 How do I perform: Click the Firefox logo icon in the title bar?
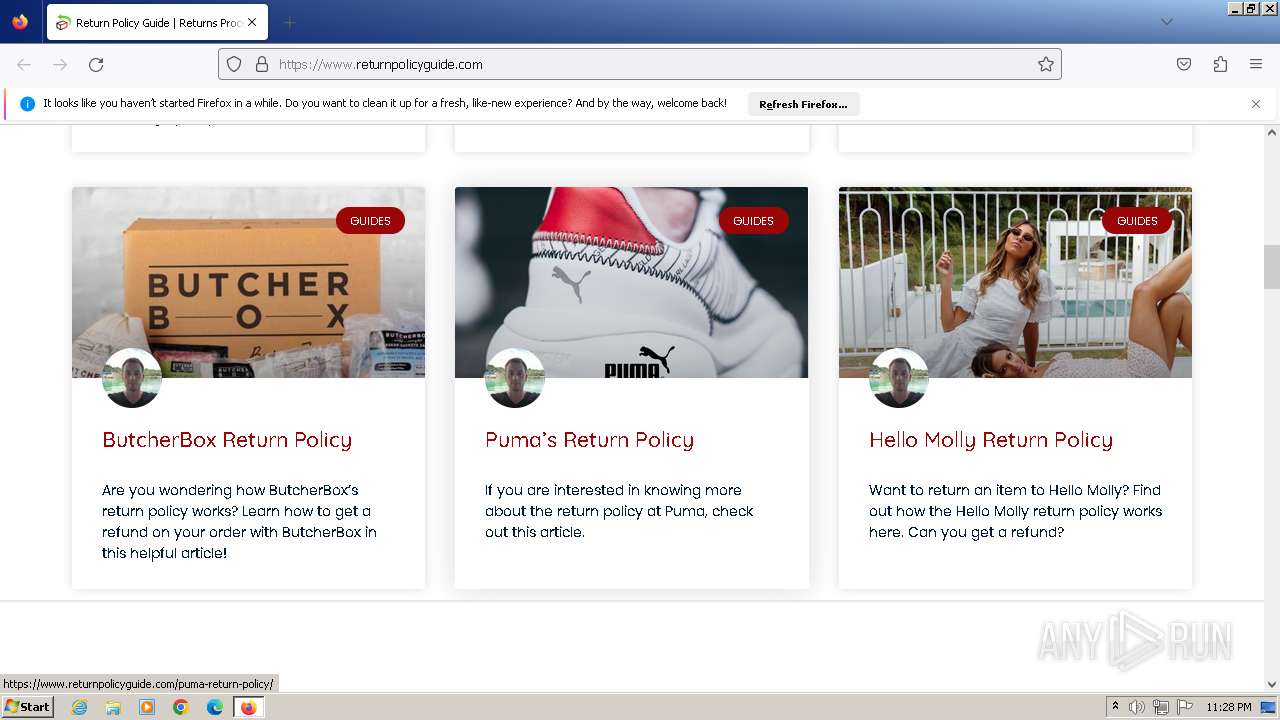pos(20,21)
